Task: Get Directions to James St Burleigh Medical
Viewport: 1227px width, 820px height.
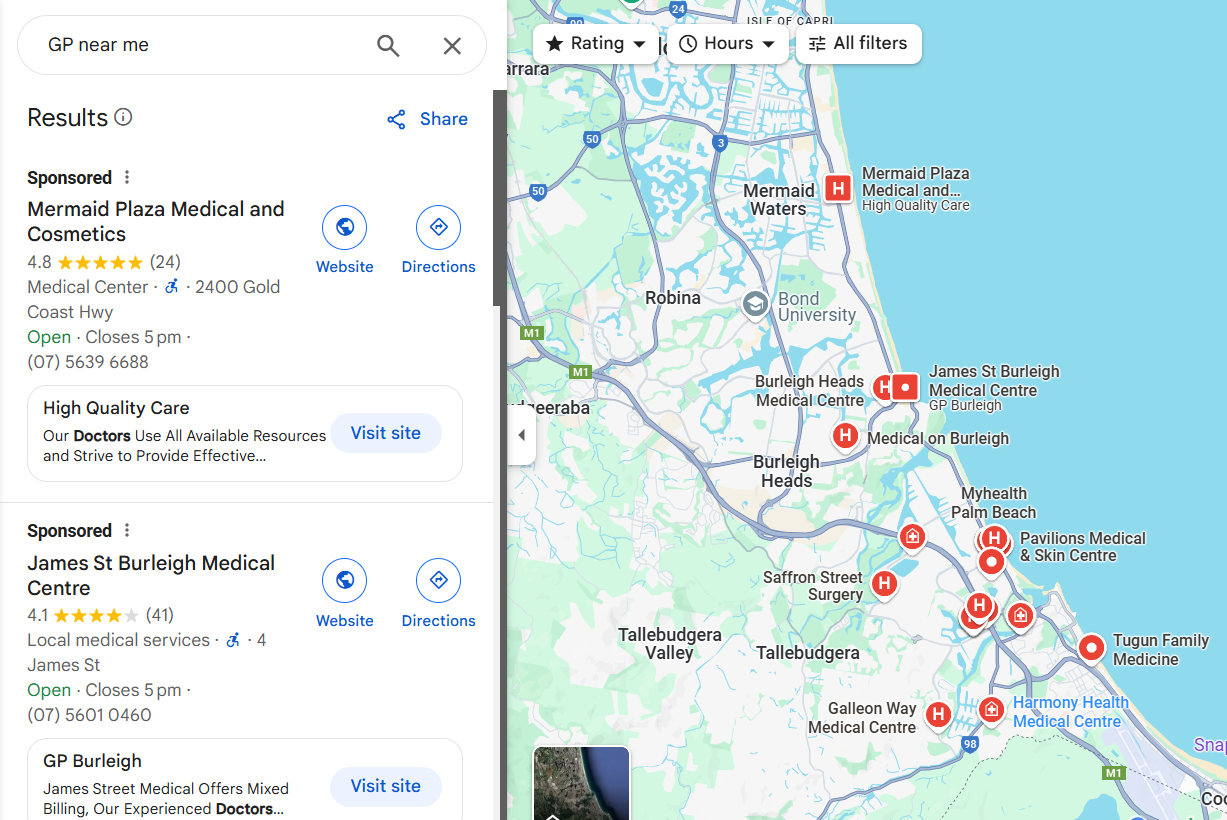Action: click(438, 580)
